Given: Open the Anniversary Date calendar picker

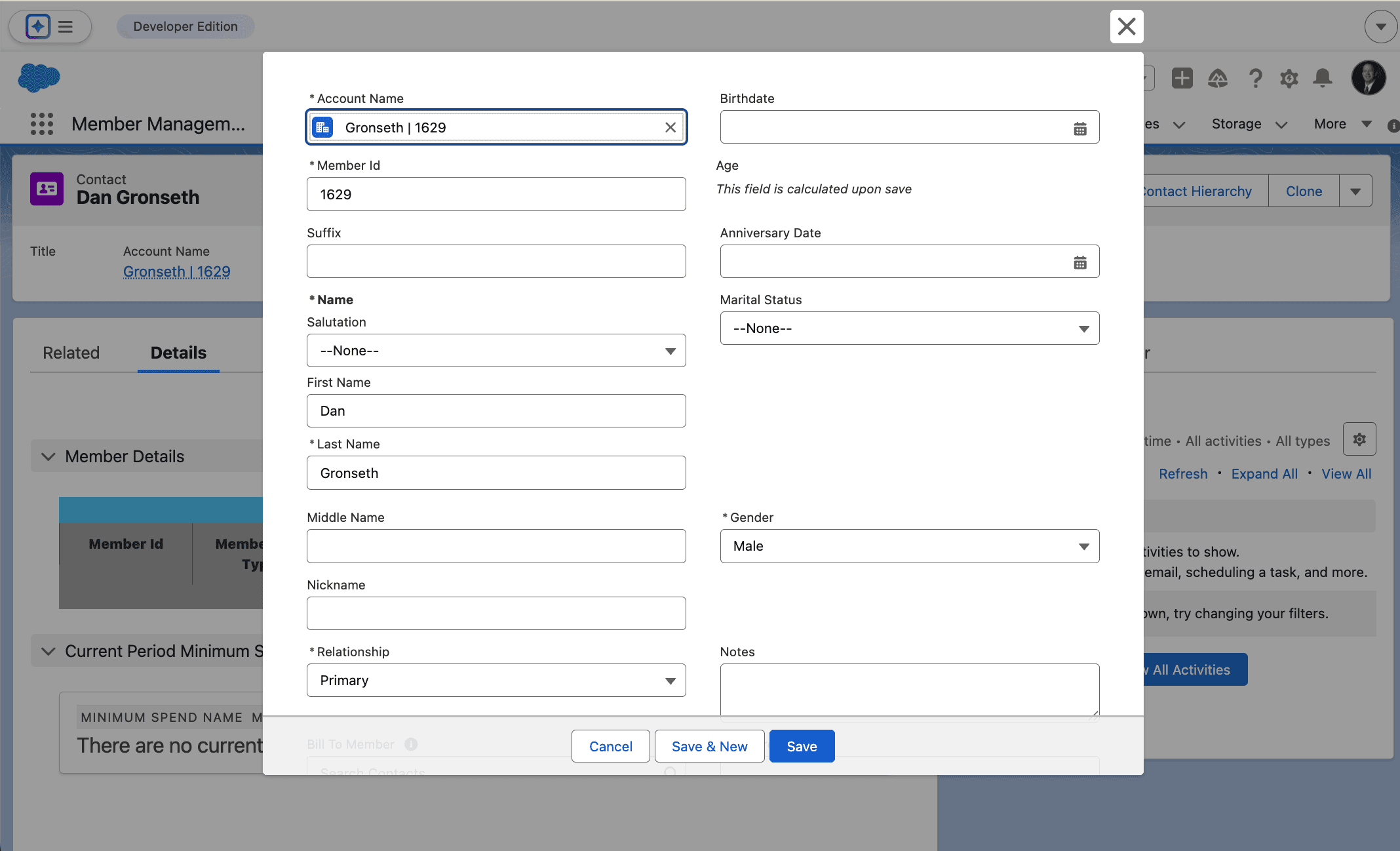Looking at the screenshot, I should (x=1079, y=262).
